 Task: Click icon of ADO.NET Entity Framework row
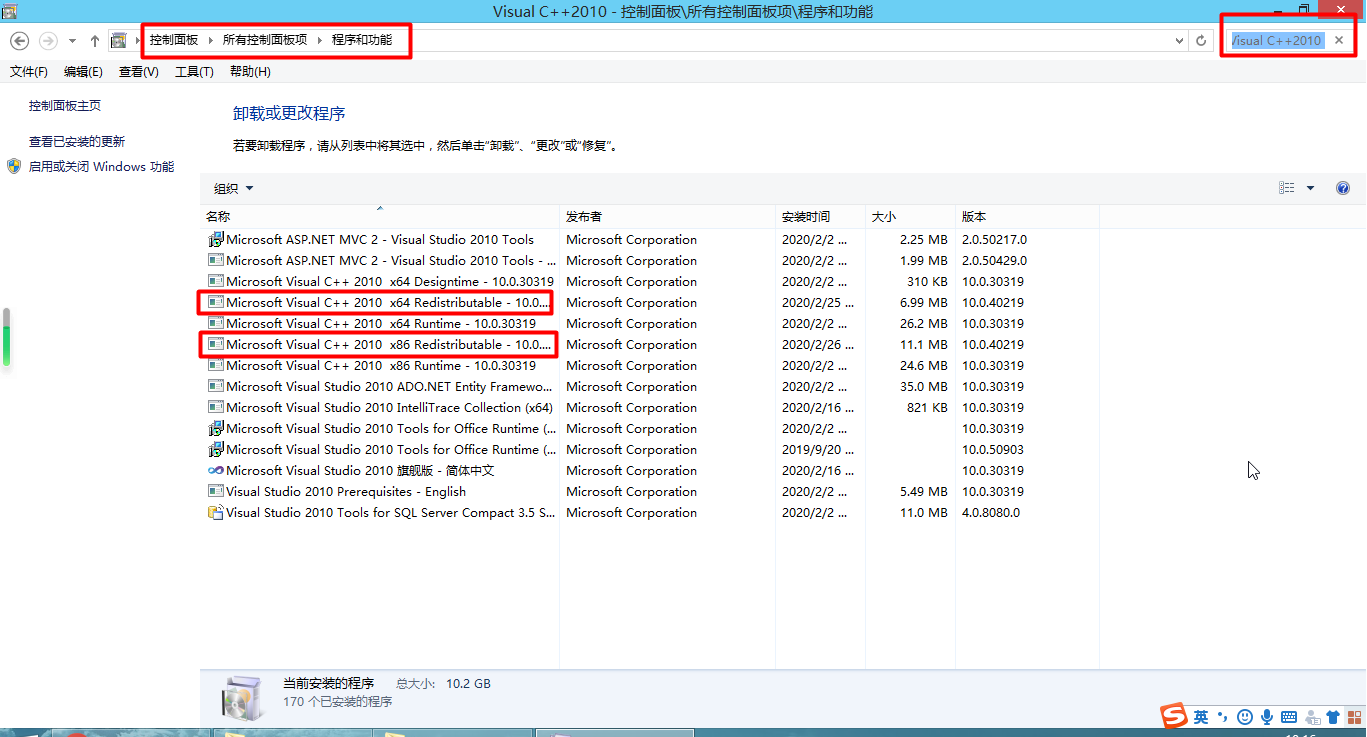(215, 387)
